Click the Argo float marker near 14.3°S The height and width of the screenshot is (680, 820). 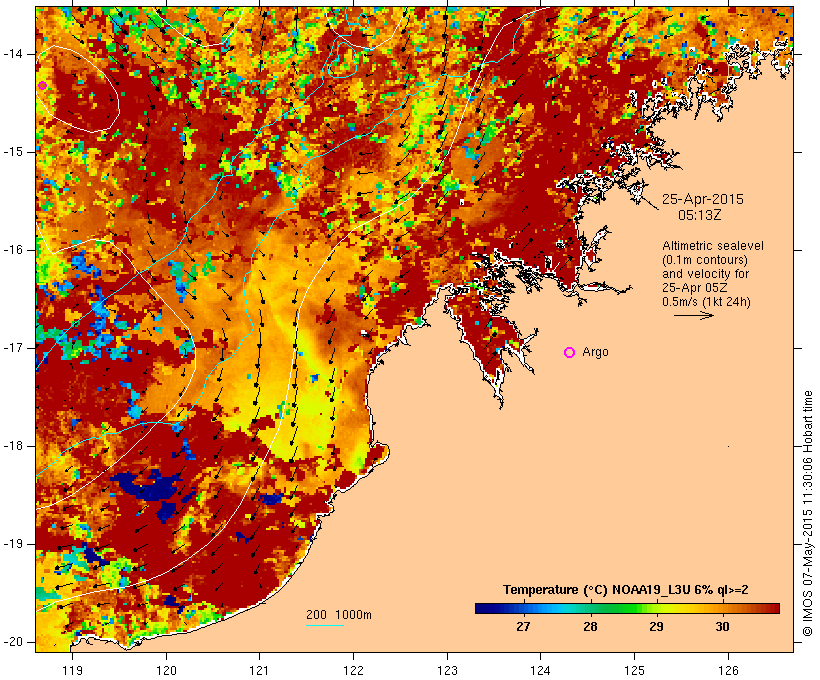point(42,86)
